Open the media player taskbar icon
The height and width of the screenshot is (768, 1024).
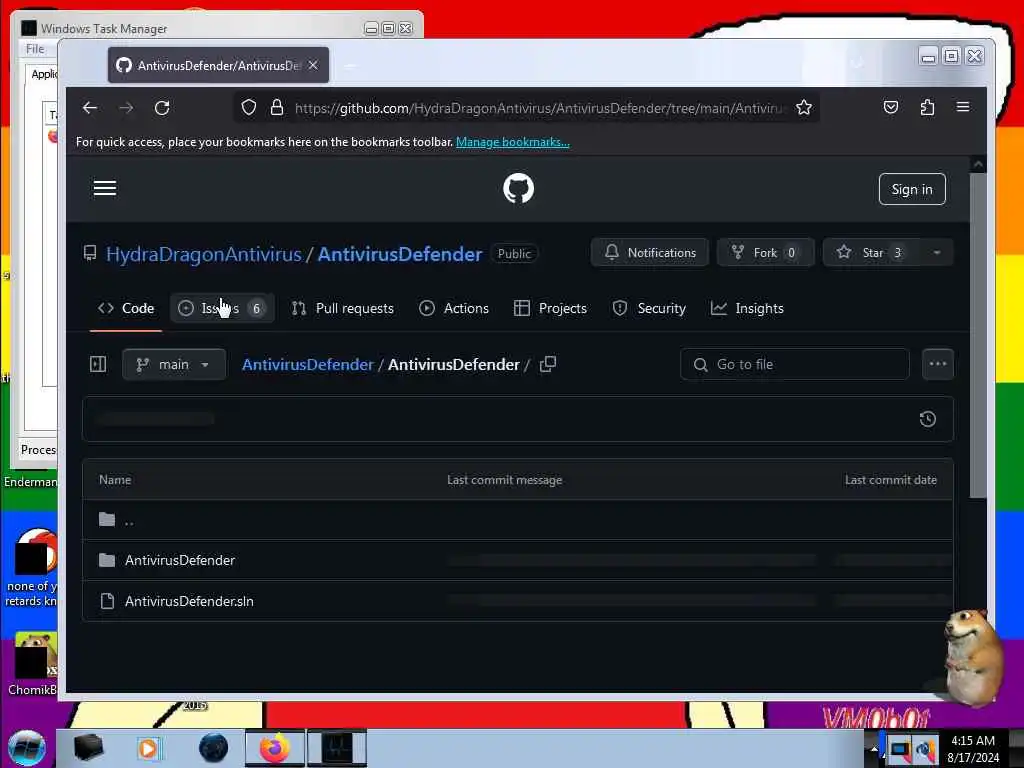click(x=148, y=748)
